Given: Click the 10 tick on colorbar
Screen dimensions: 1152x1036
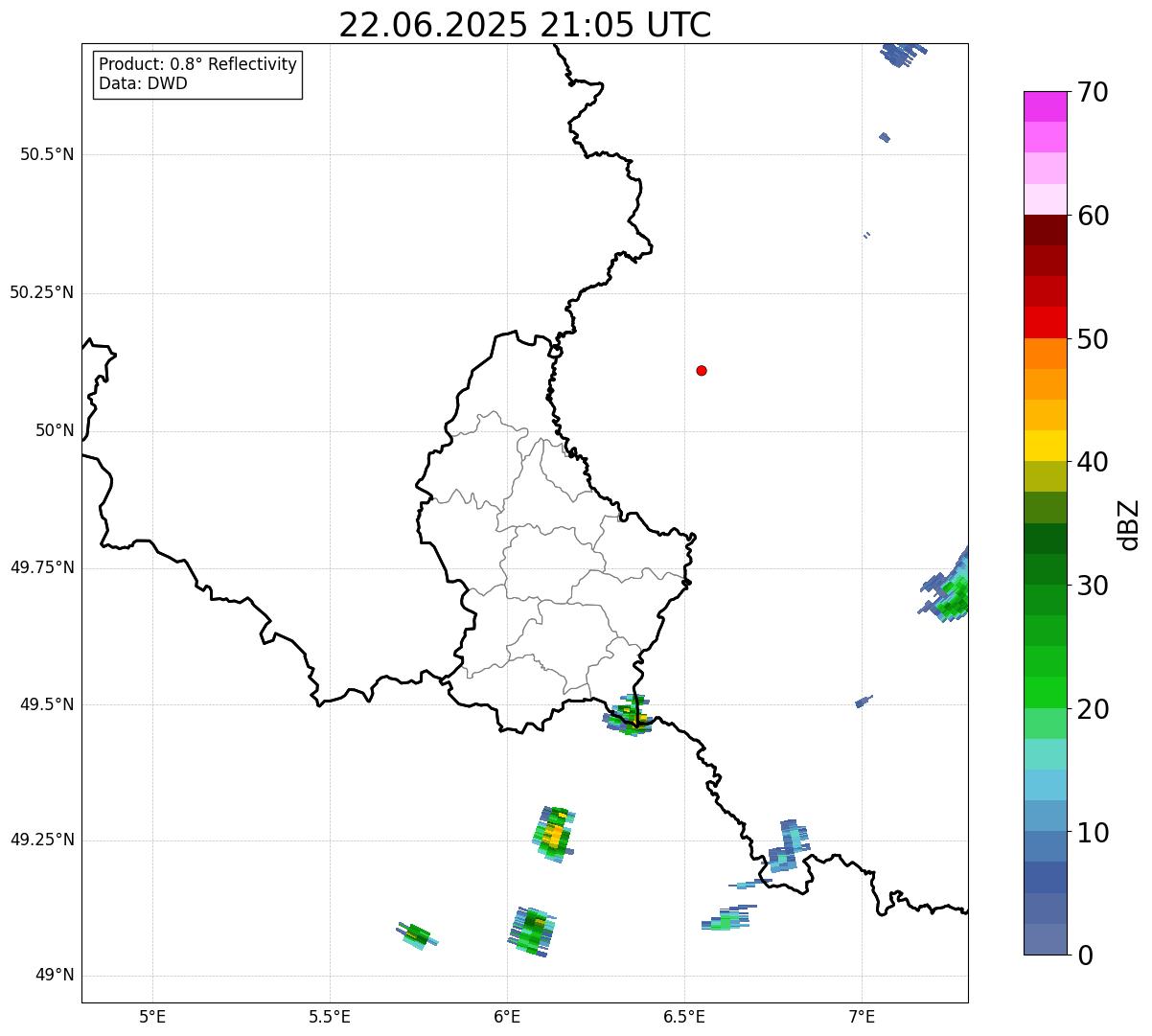Looking at the screenshot, I should 1093,833.
